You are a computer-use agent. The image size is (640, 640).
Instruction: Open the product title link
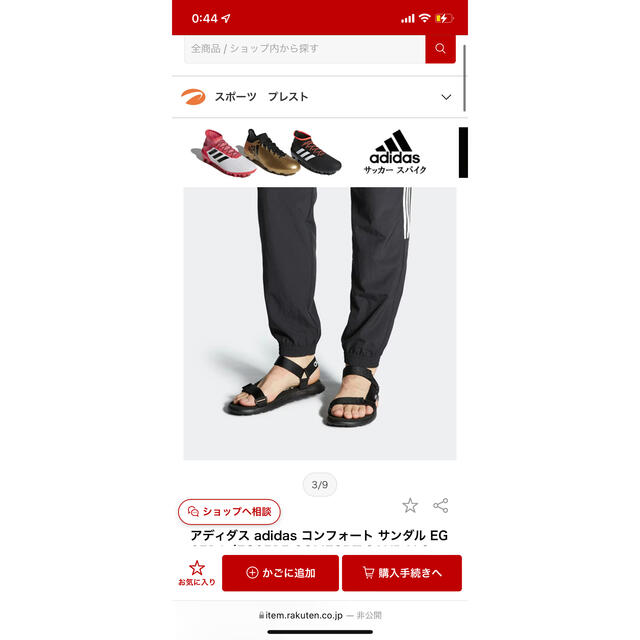[319, 535]
